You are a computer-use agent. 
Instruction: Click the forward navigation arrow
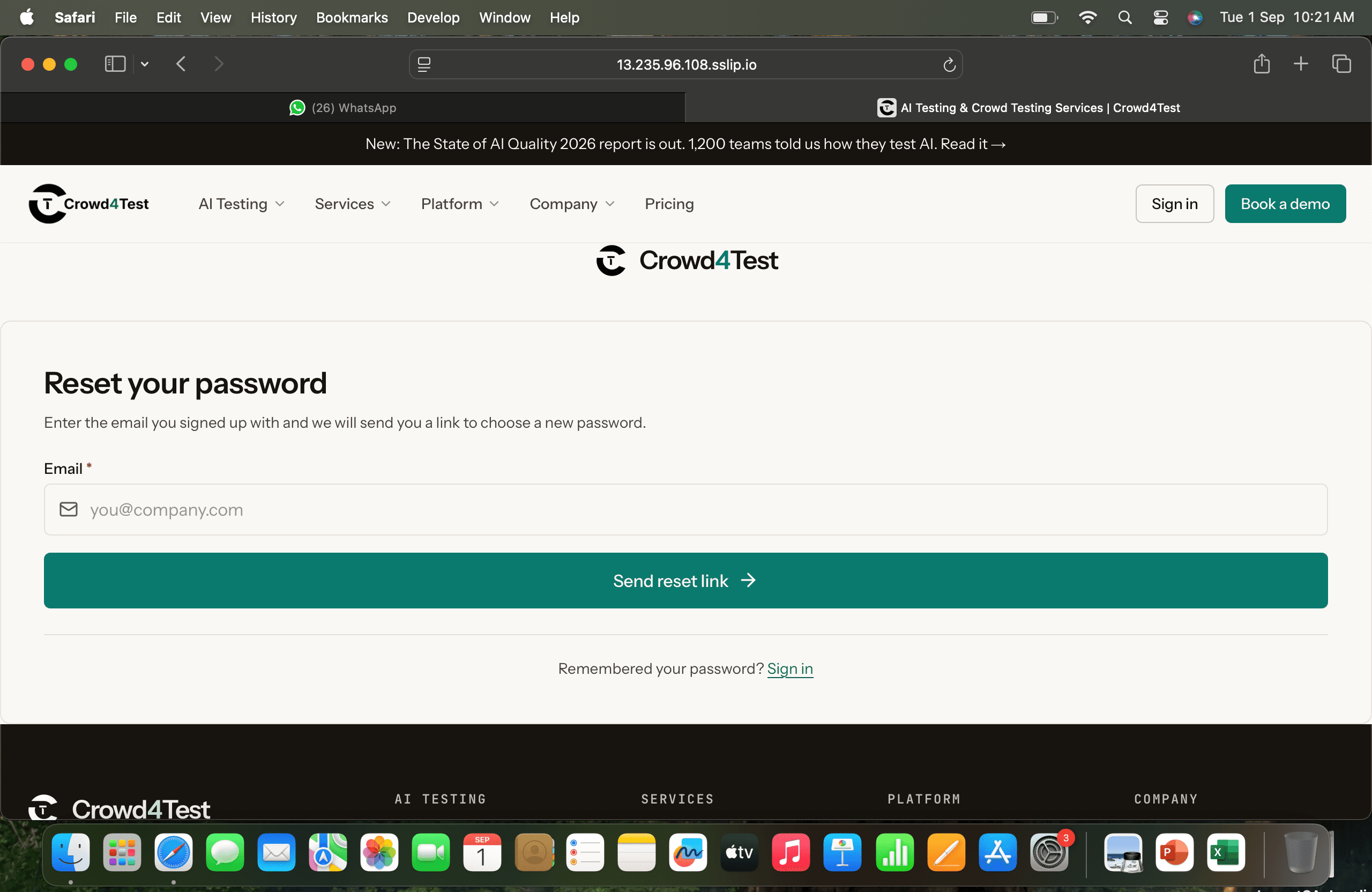219,64
